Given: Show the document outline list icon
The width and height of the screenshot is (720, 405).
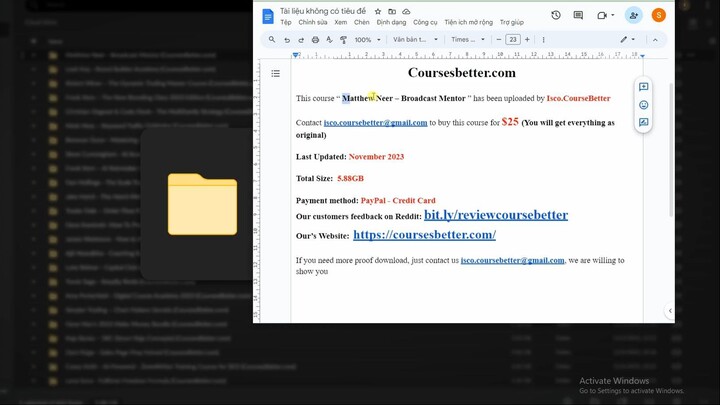Looking at the screenshot, I should point(276,73).
